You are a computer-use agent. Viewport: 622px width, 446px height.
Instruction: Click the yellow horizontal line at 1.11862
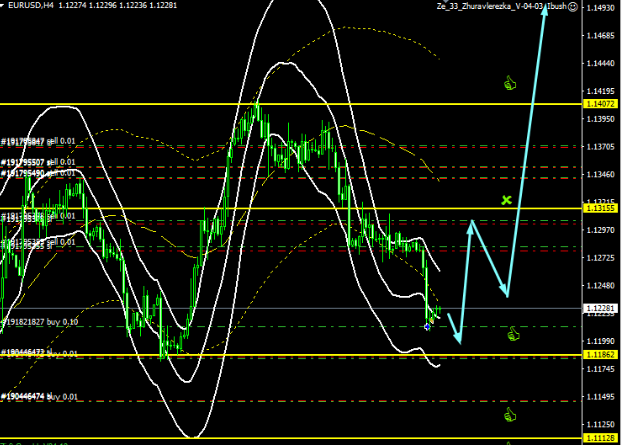(300, 356)
